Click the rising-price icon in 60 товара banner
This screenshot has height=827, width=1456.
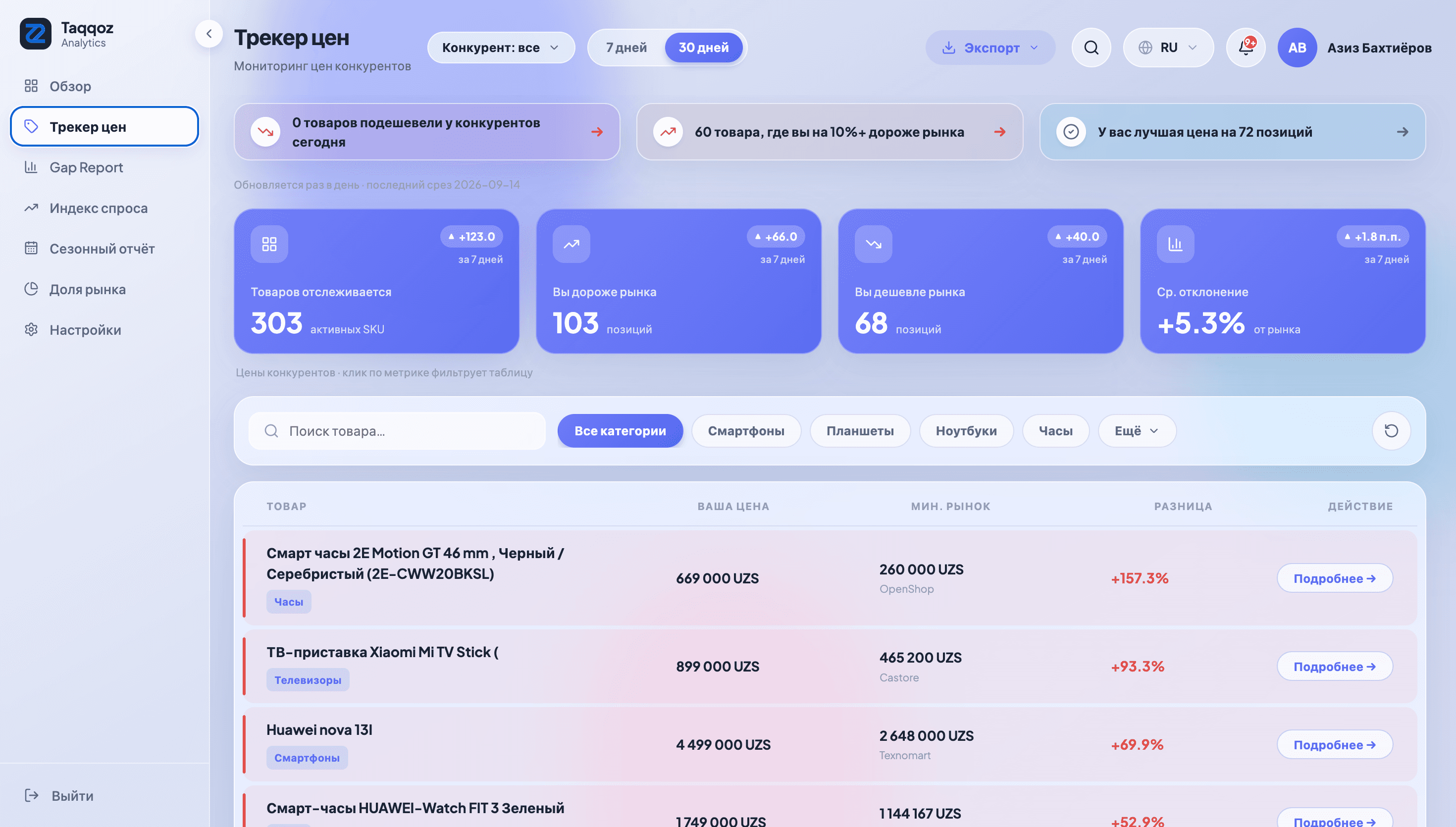pos(668,132)
